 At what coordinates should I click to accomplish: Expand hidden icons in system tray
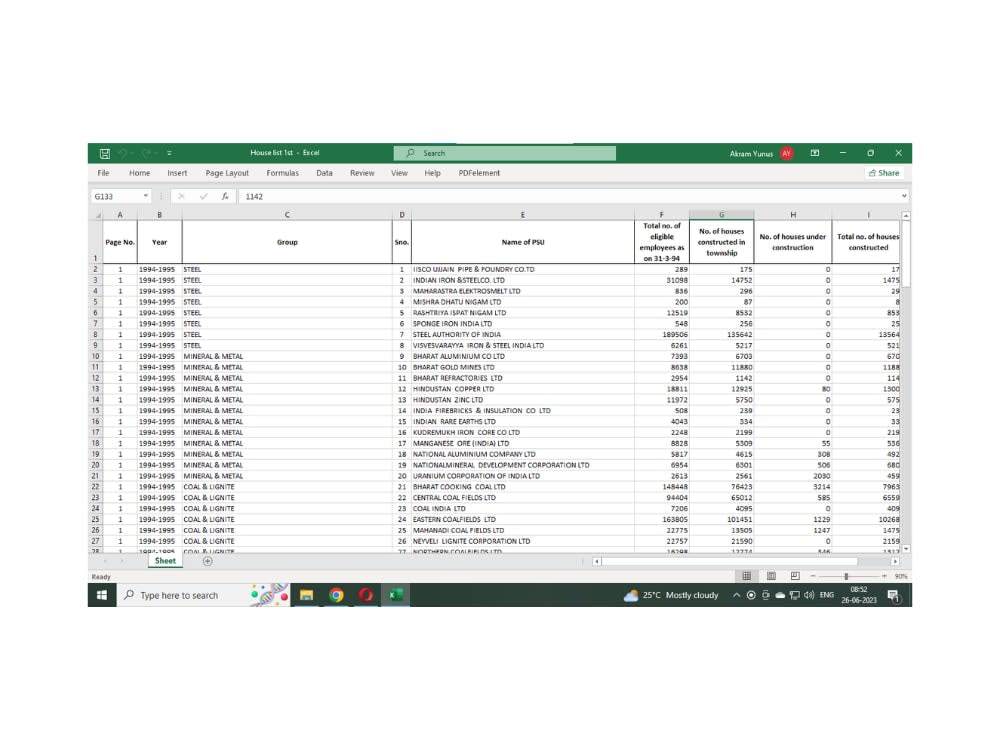738,595
